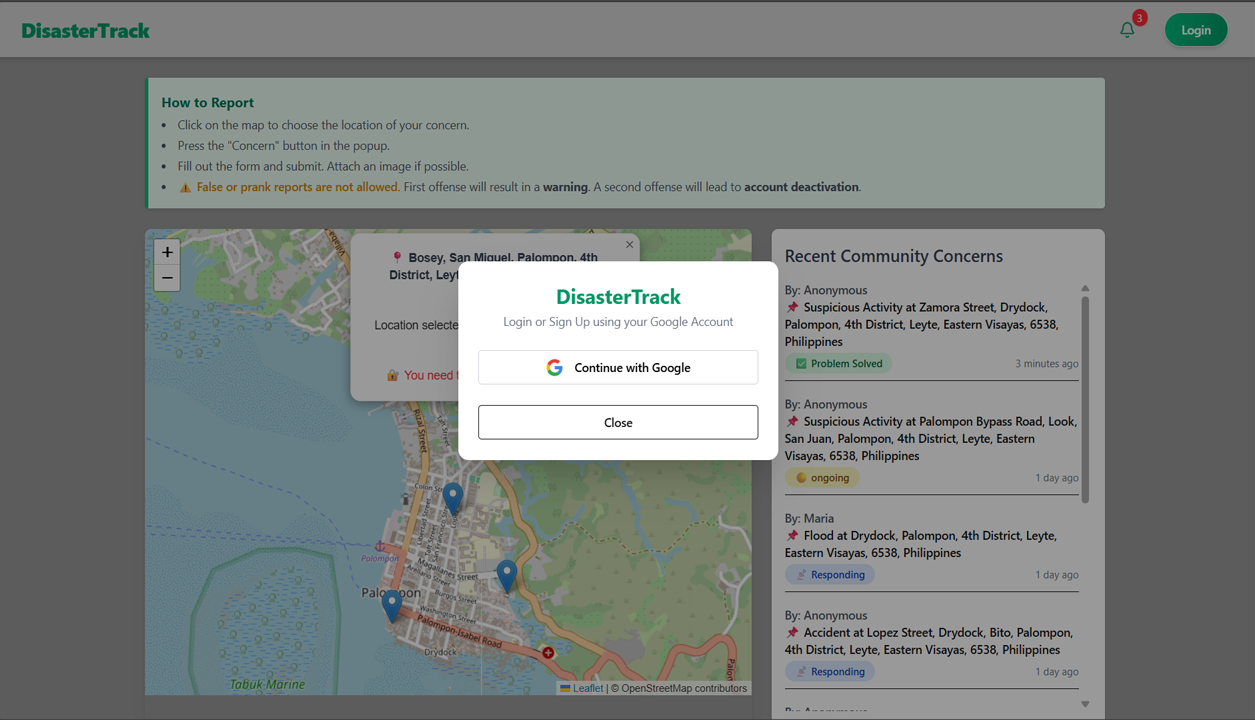The height and width of the screenshot is (720, 1255).
Task: Click the DisasterTrack logo in header
Action: tap(86, 31)
